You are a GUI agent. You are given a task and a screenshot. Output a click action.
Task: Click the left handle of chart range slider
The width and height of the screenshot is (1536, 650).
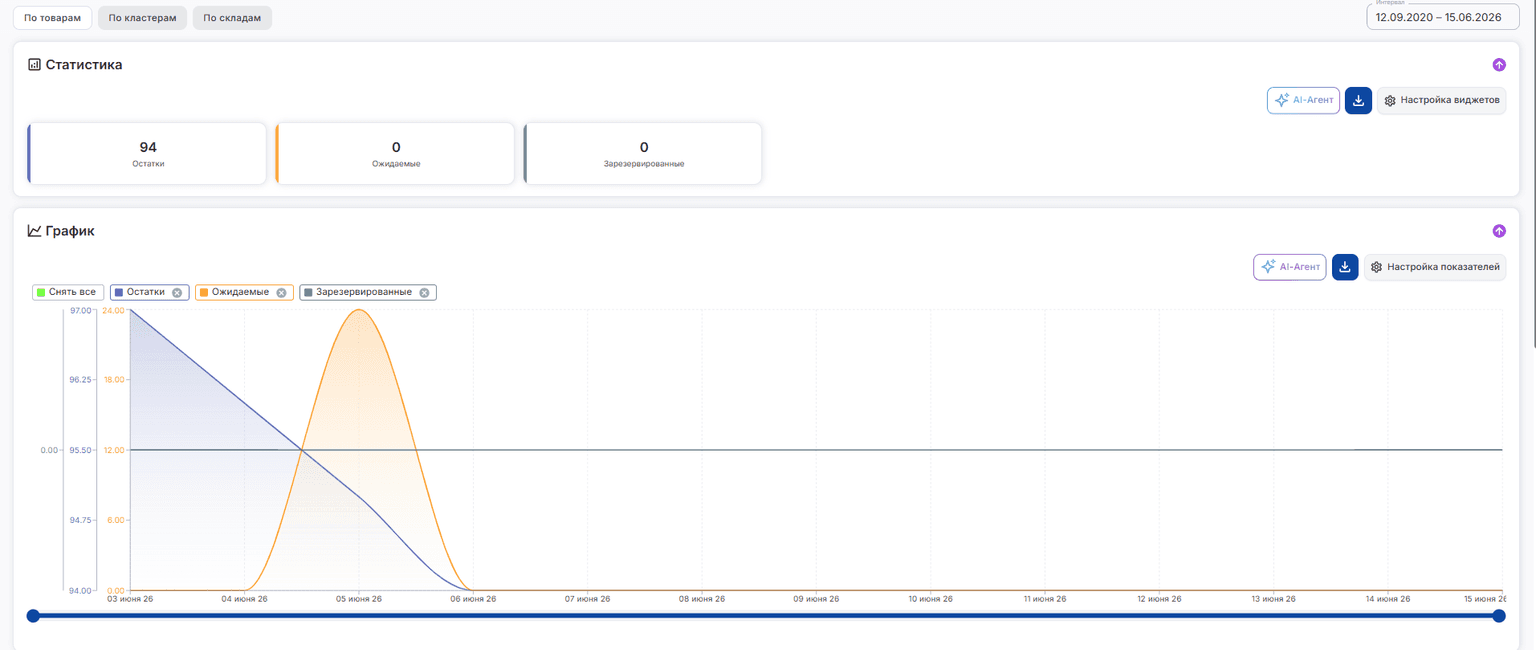33,616
